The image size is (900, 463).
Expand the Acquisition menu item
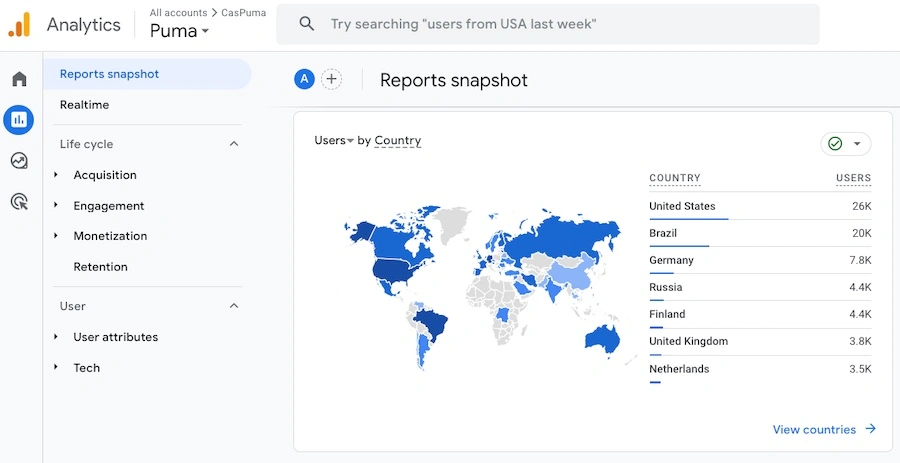coord(104,175)
